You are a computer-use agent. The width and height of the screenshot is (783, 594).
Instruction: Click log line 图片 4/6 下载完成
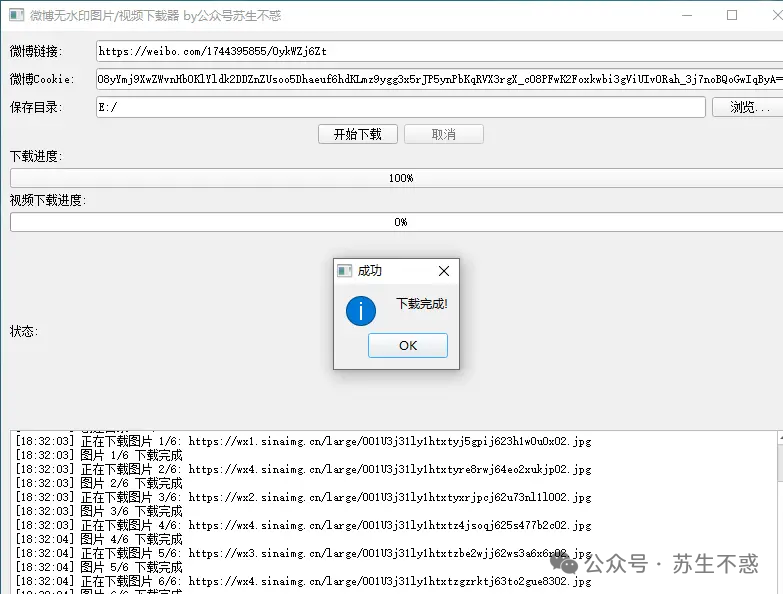tap(99, 539)
